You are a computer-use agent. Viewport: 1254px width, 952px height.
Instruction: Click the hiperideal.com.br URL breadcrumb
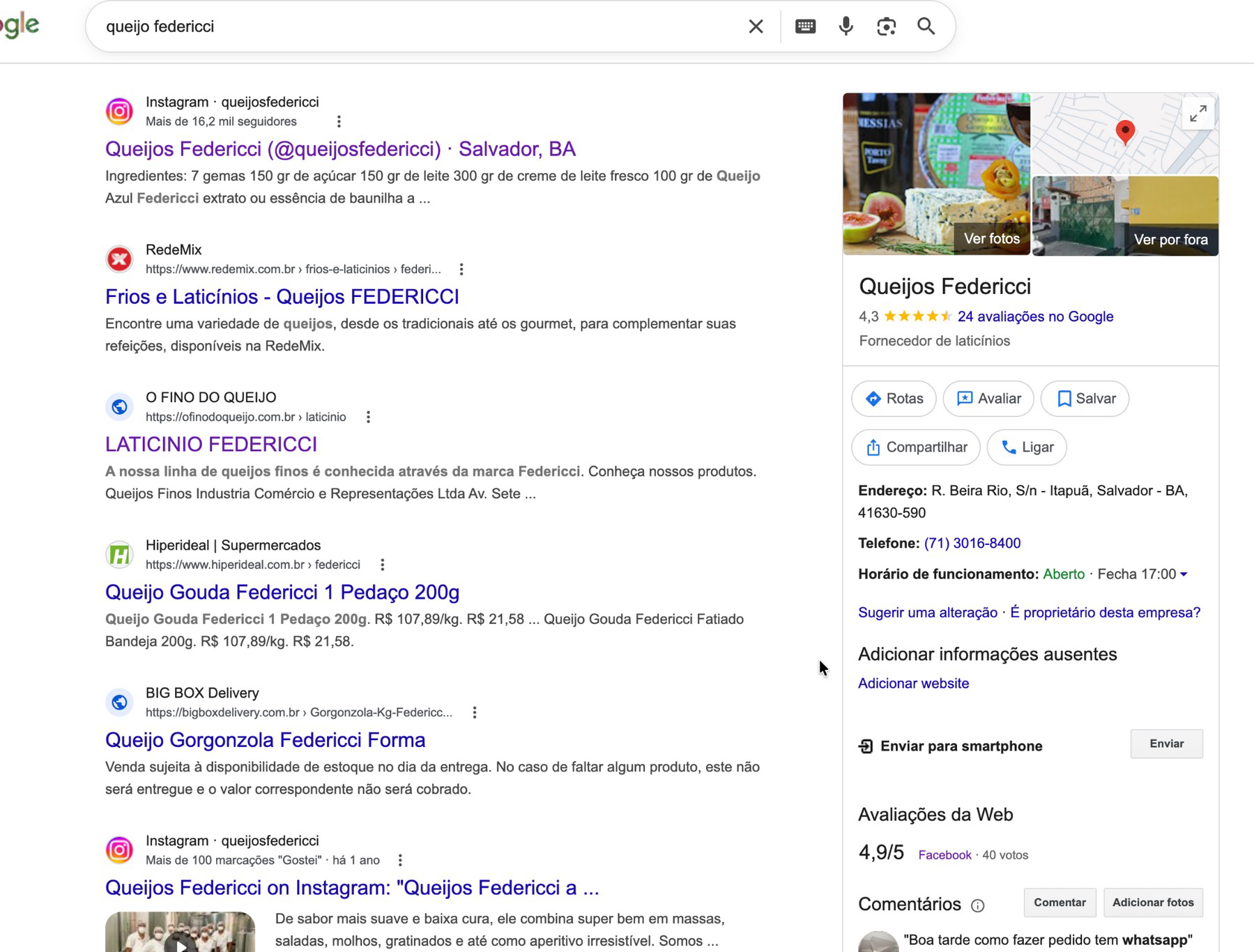253,565
